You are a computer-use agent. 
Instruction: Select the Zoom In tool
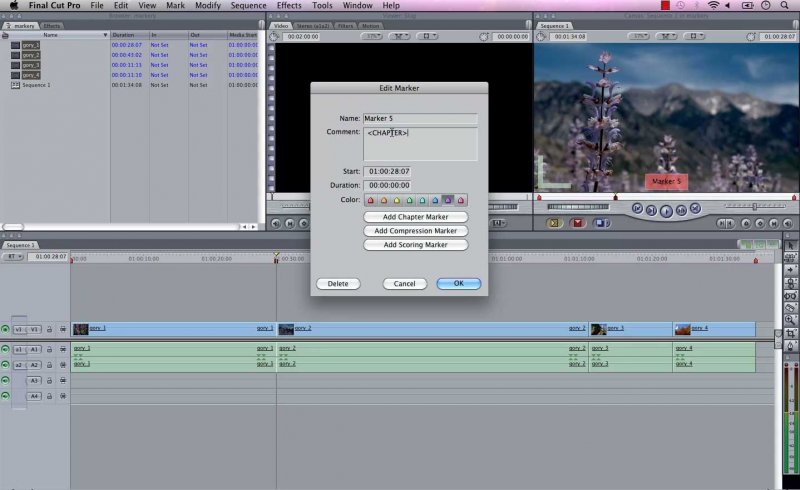tap(791, 320)
